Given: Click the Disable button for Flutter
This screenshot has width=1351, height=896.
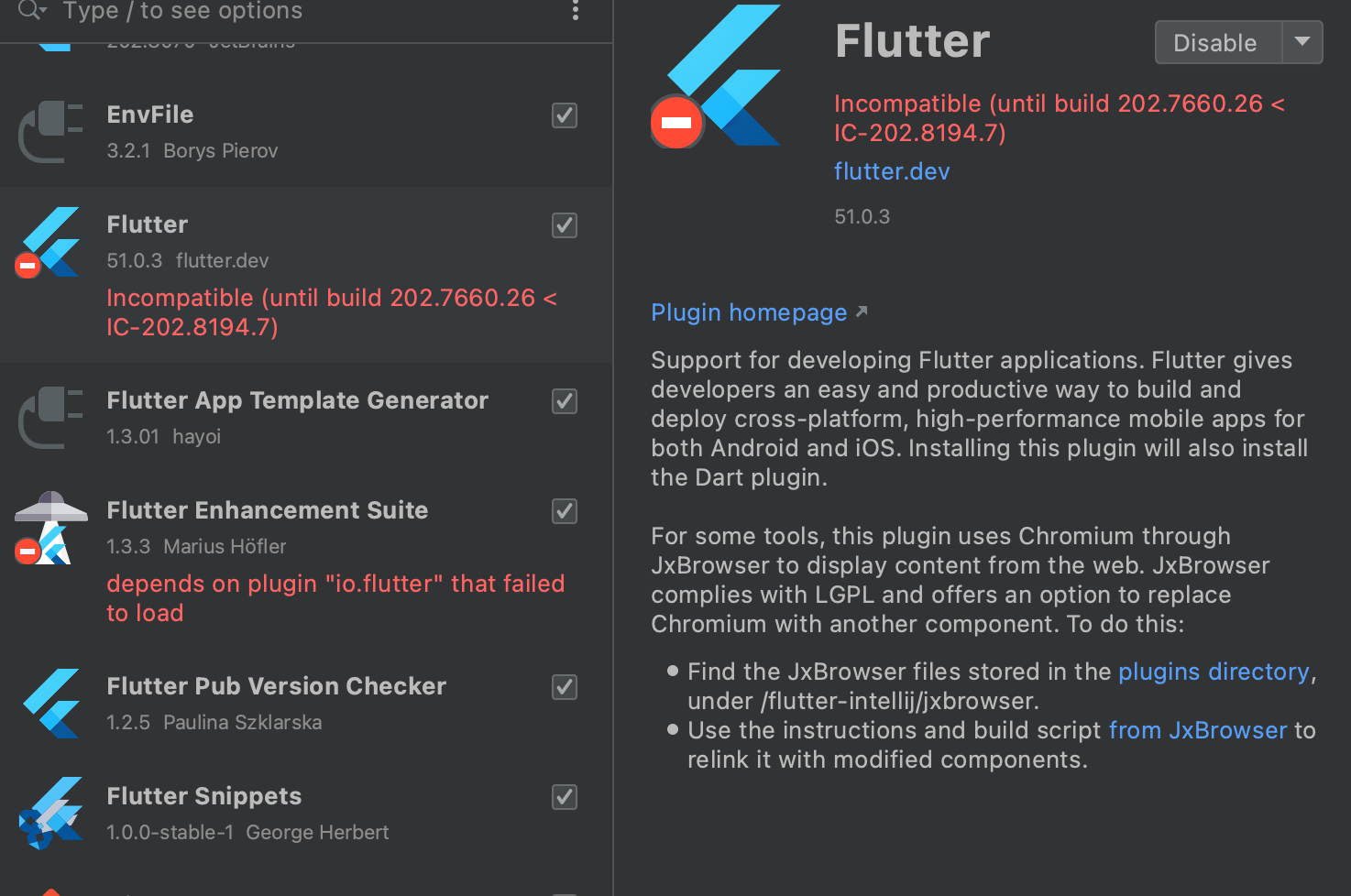Looking at the screenshot, I should (1215, 42).
